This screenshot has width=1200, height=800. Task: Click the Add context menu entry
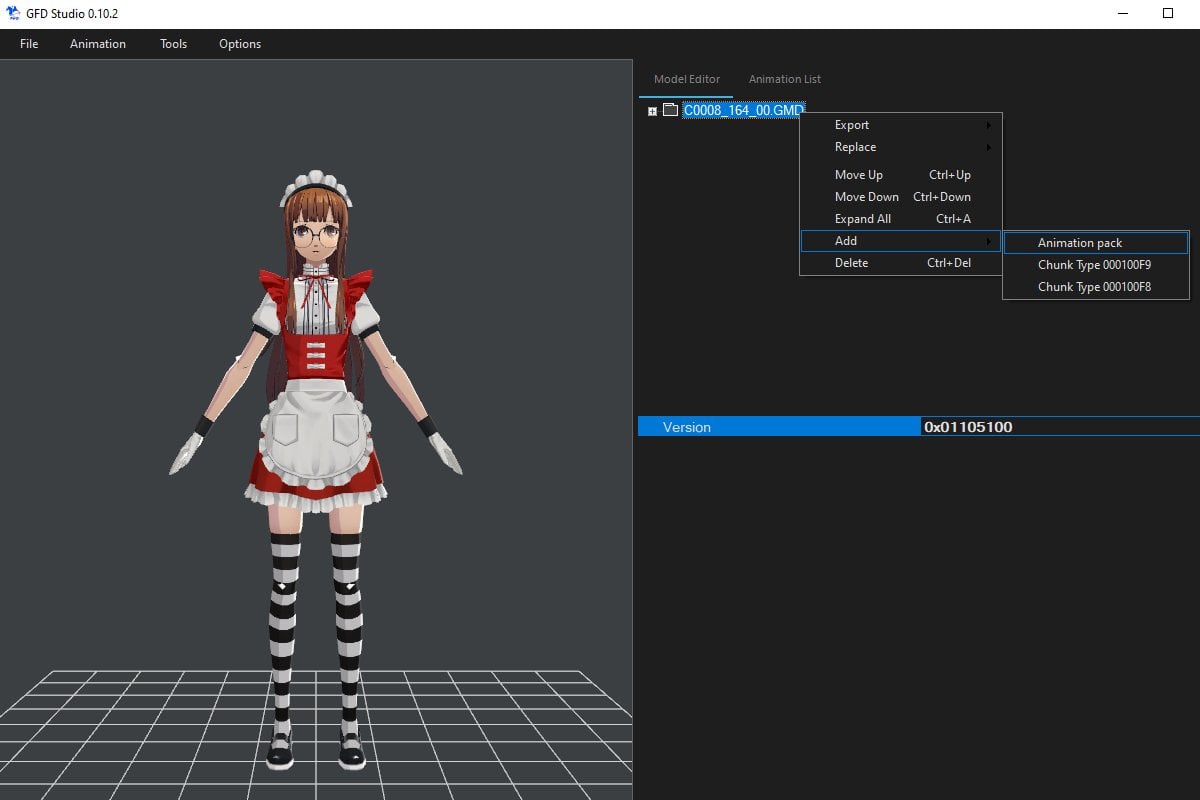900,241
